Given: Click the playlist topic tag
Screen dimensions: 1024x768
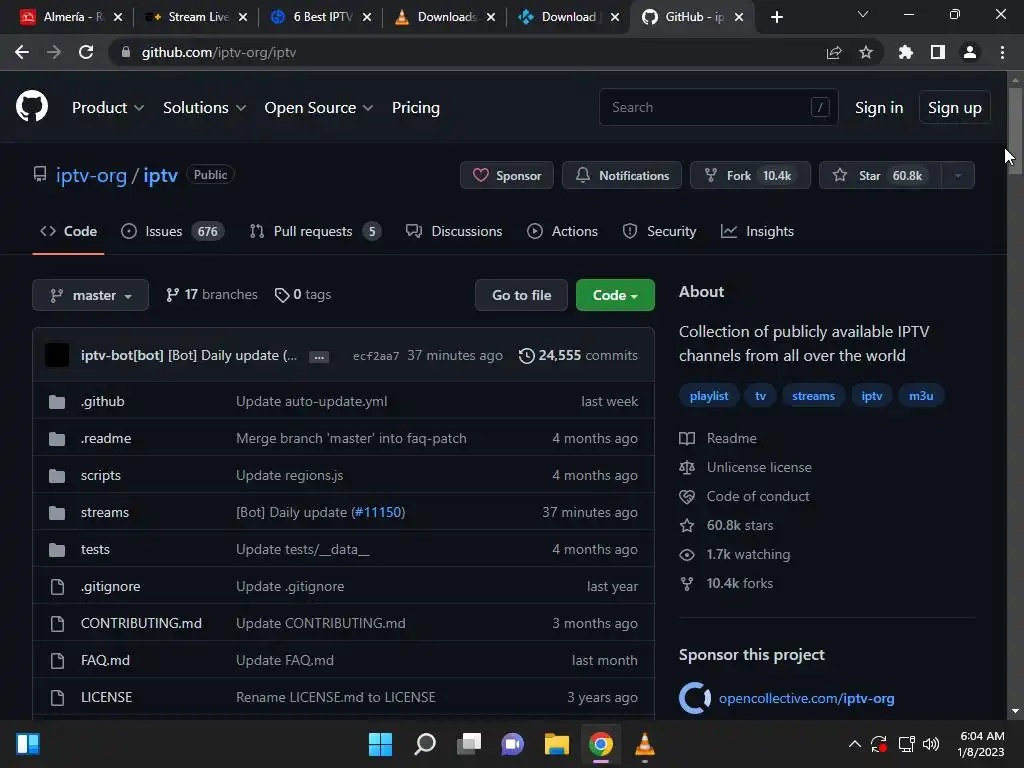Looking at the screenshot, I should [x=709, y=396].
